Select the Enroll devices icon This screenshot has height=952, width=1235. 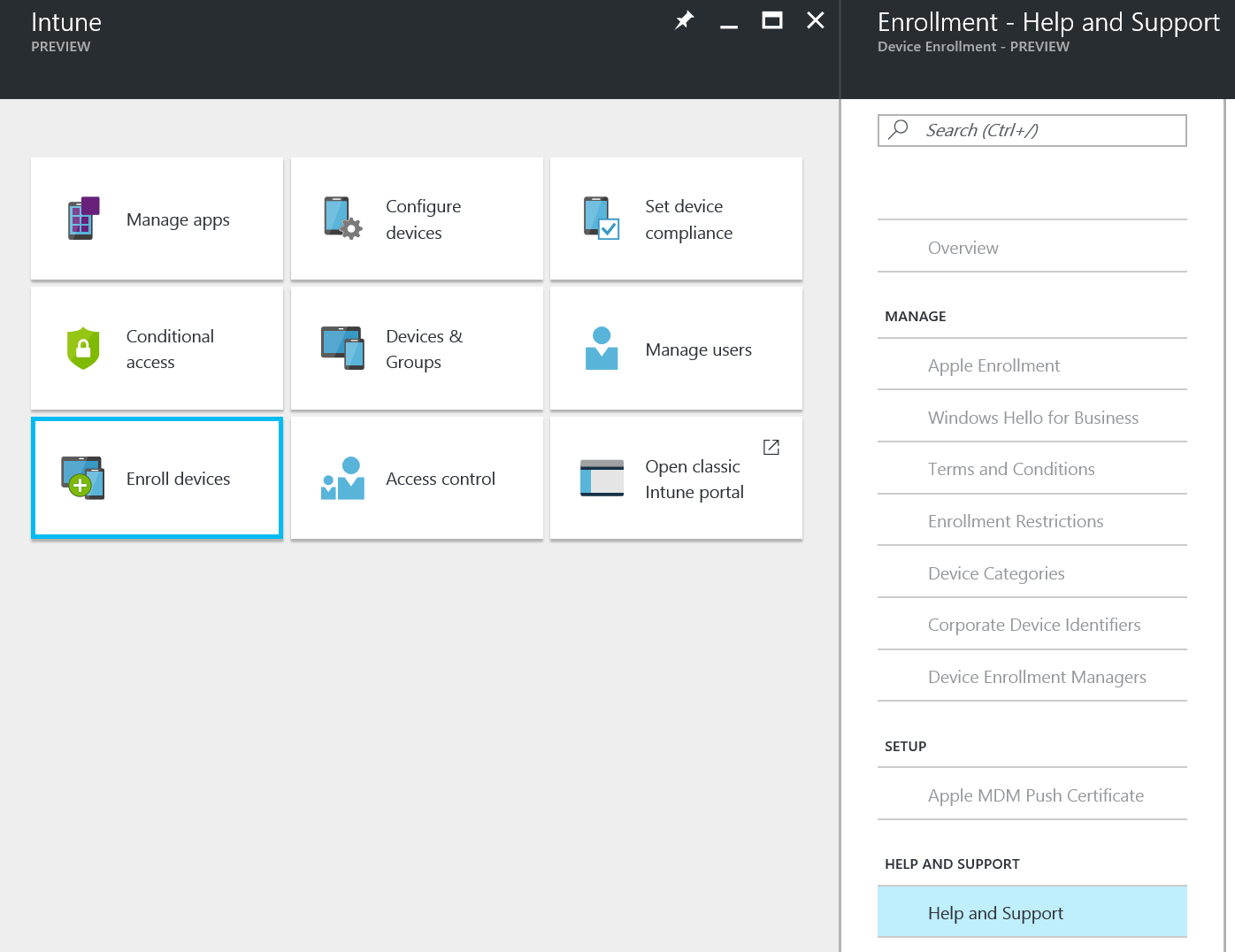pos(83,479)
